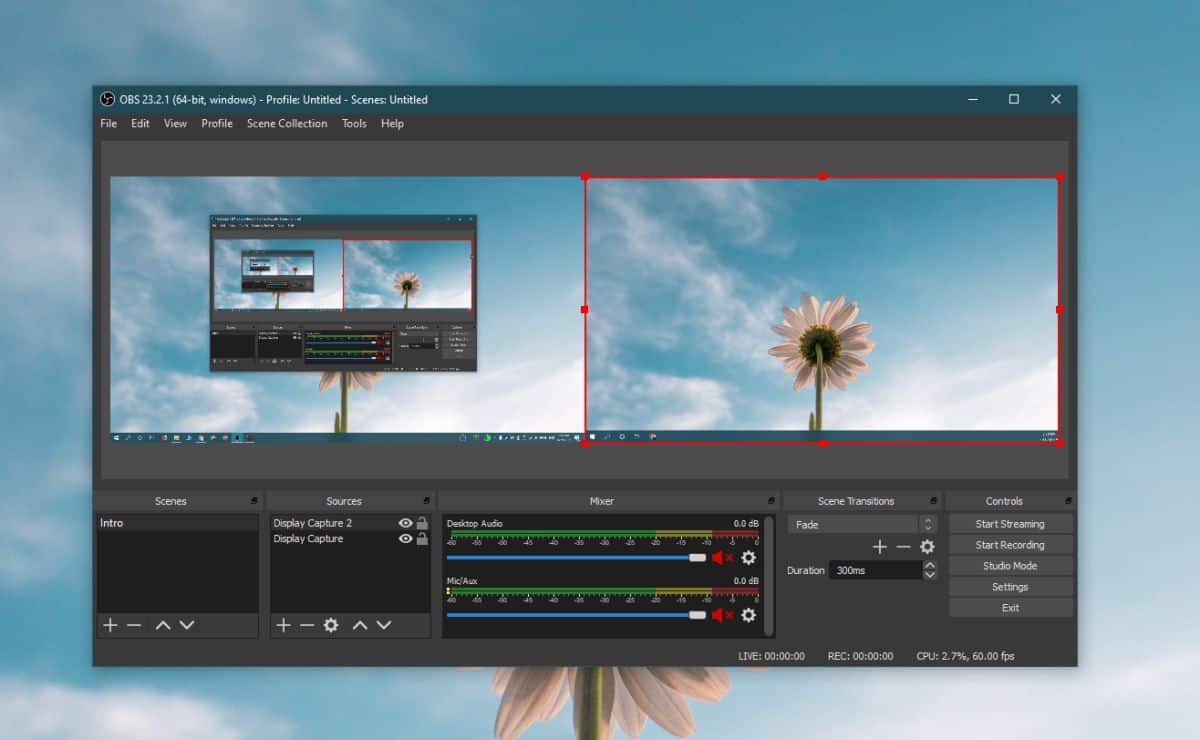Image resolution: width=1200 pixels, height=740 pixels.
Task: Open properties gear for Display Capture 2
Action: click(x=330, y=625)
